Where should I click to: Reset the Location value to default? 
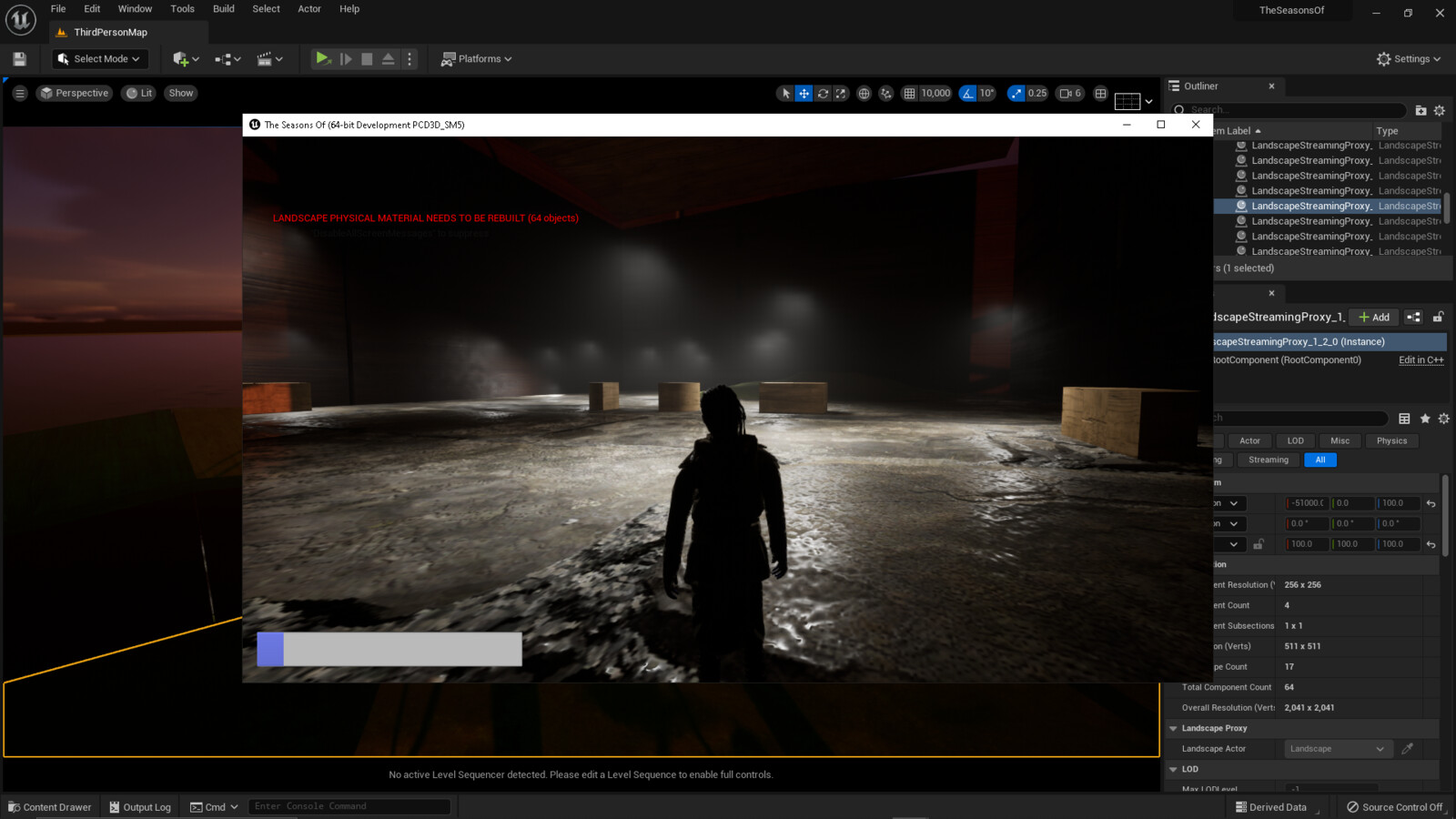tap(1431, 503)
